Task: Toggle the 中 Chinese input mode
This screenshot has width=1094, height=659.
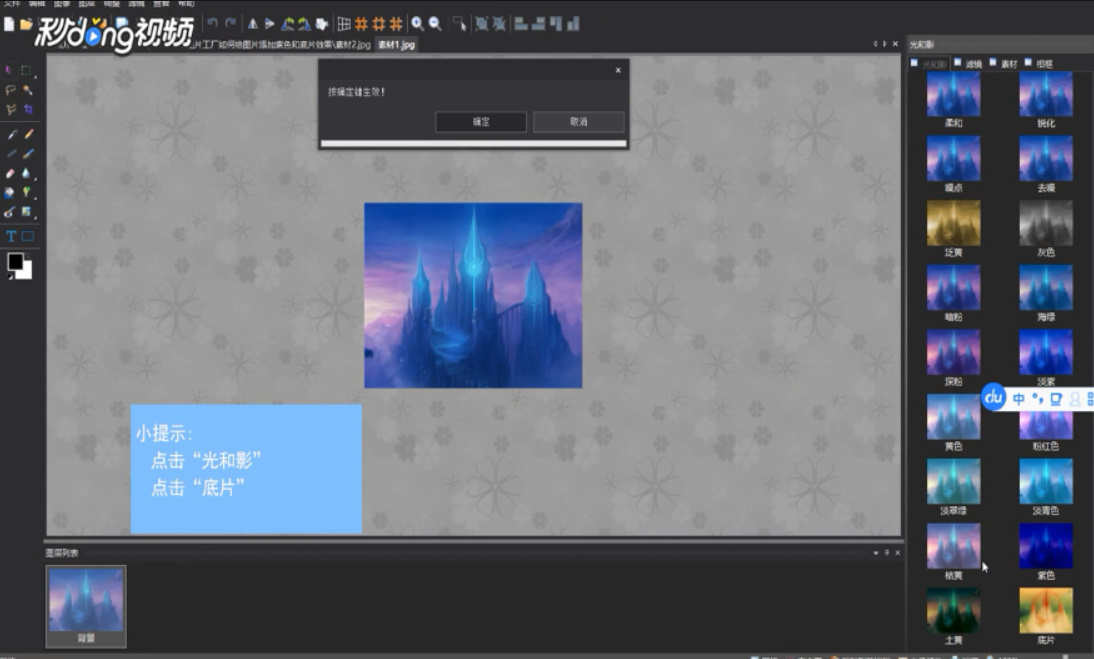Action: click(x=1019, y=399)
